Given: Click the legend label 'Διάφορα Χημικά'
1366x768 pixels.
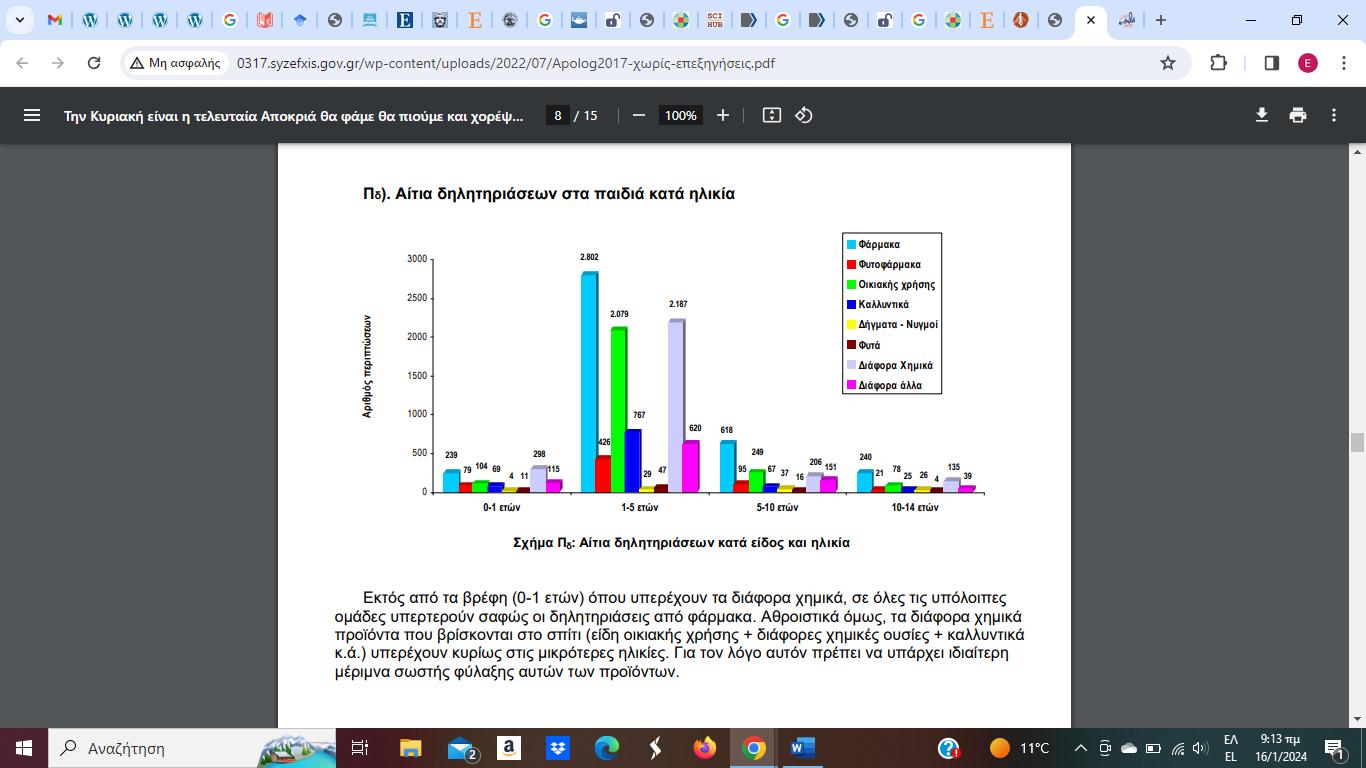Looking at the screenshot, I should pos(896,365).
